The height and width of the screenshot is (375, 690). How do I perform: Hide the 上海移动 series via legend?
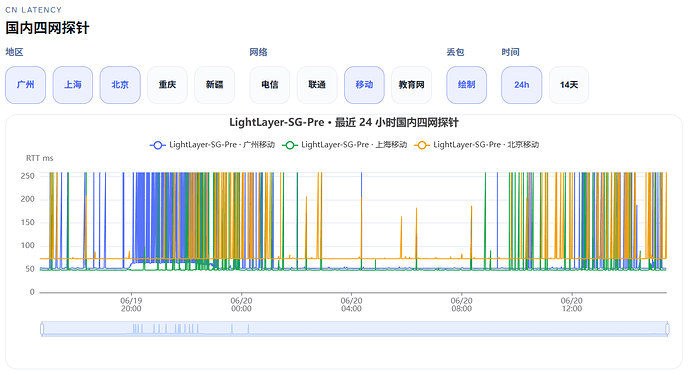[x=344, y=145]
